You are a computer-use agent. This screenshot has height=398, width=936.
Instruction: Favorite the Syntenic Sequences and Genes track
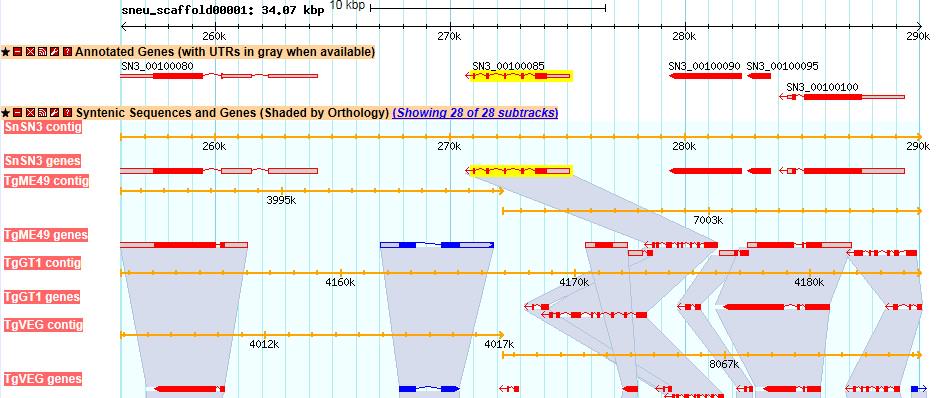6,113
